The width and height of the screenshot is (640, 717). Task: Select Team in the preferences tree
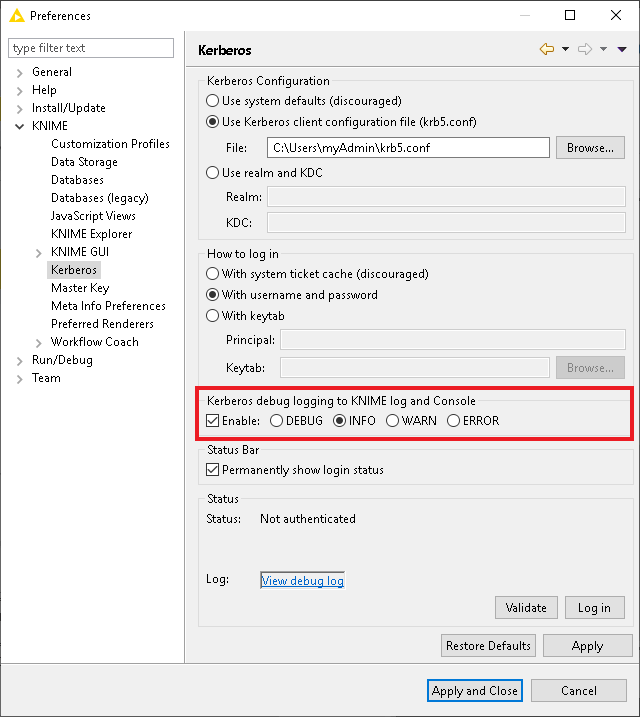(46, 378)
